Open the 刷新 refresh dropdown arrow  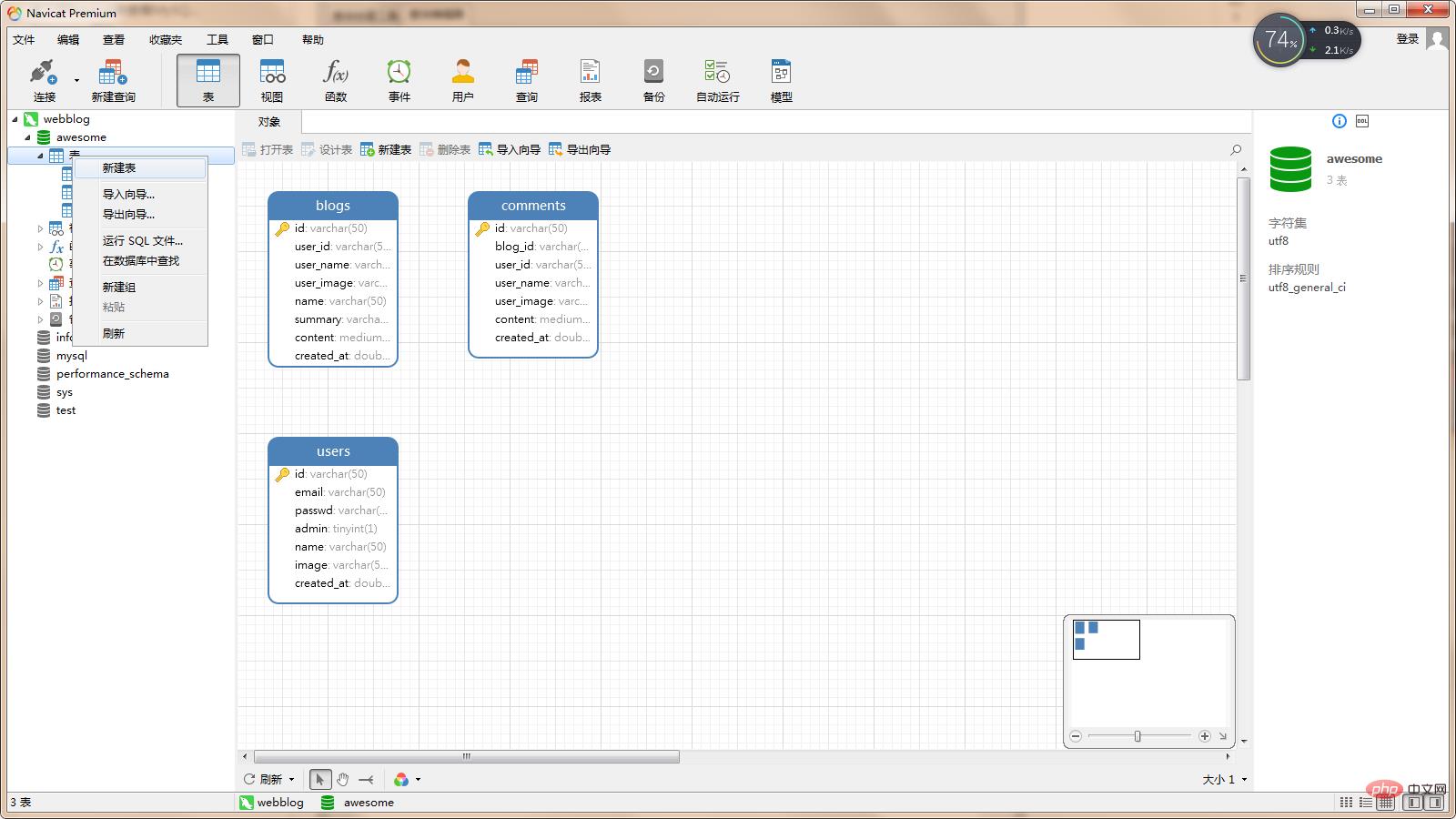291,780
